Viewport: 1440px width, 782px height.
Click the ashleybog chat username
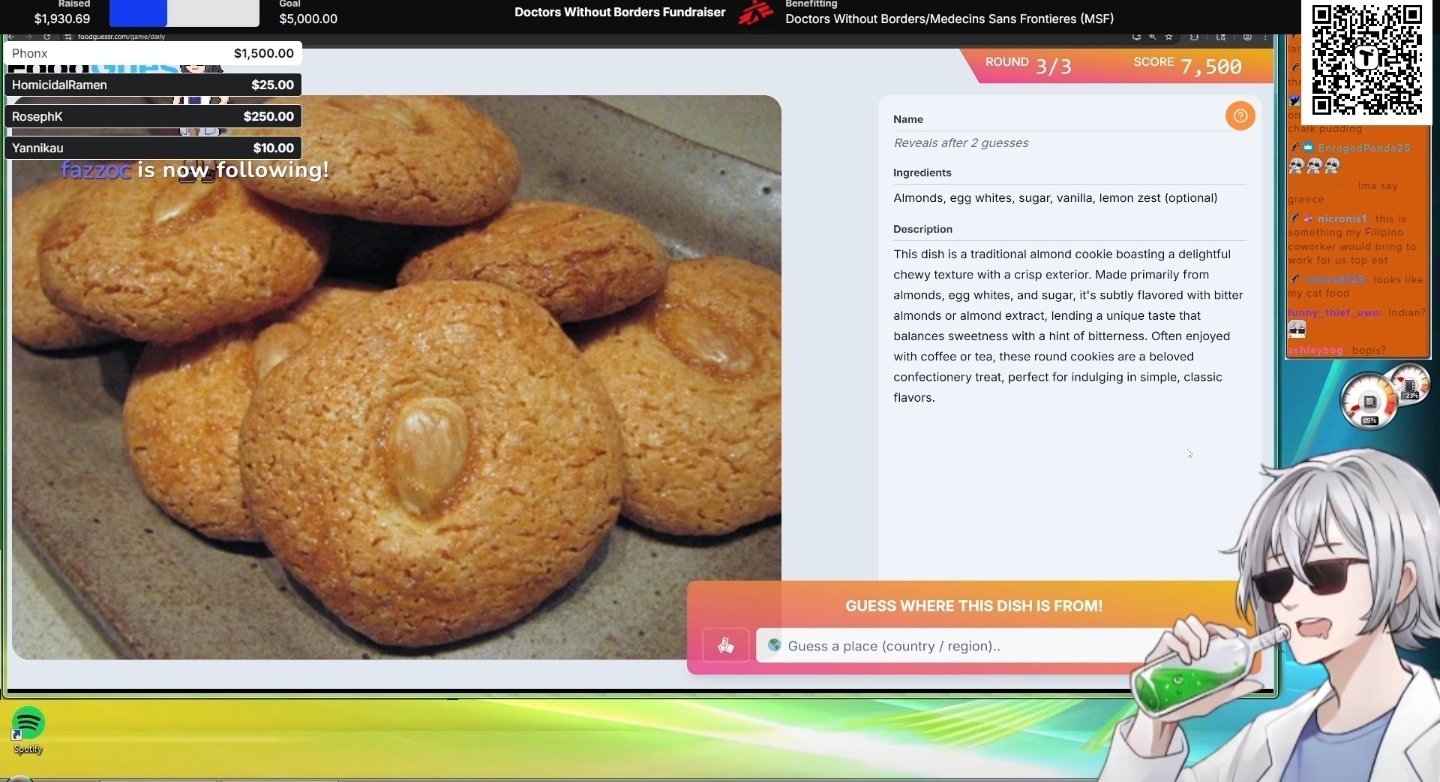pyautogui.click(x=1315, y=351)
